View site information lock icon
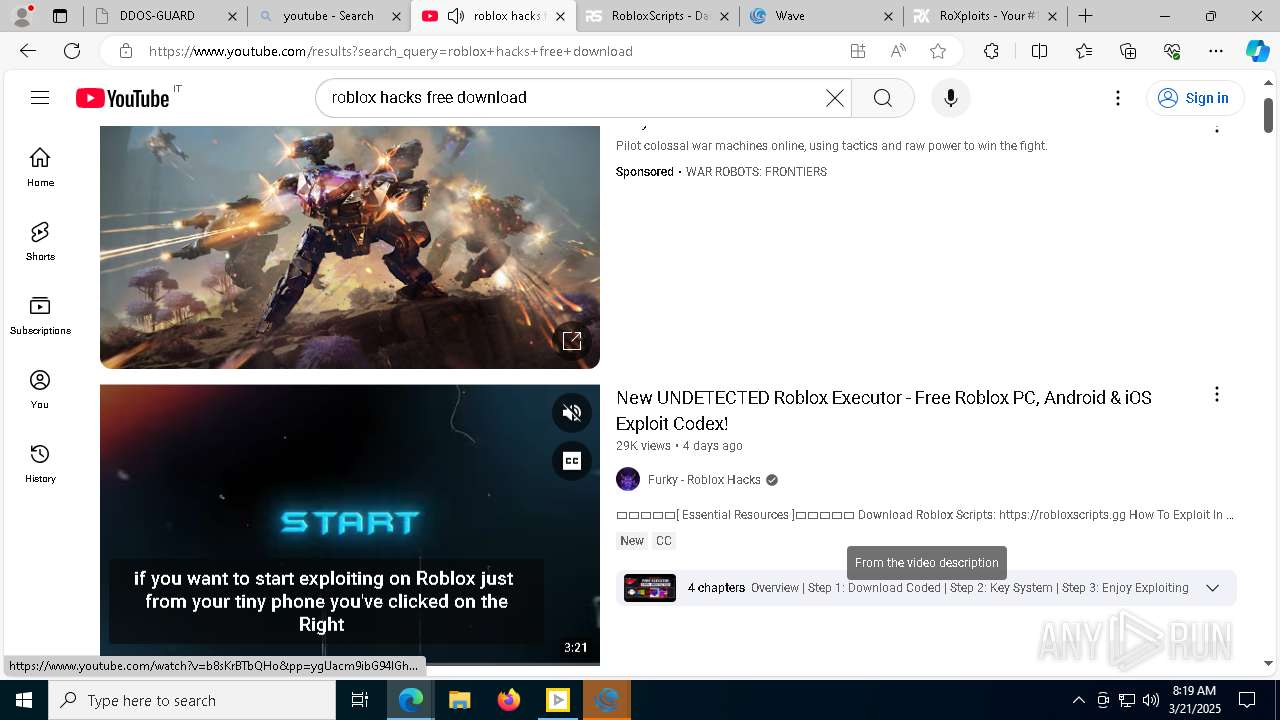 tap(125, 51)
